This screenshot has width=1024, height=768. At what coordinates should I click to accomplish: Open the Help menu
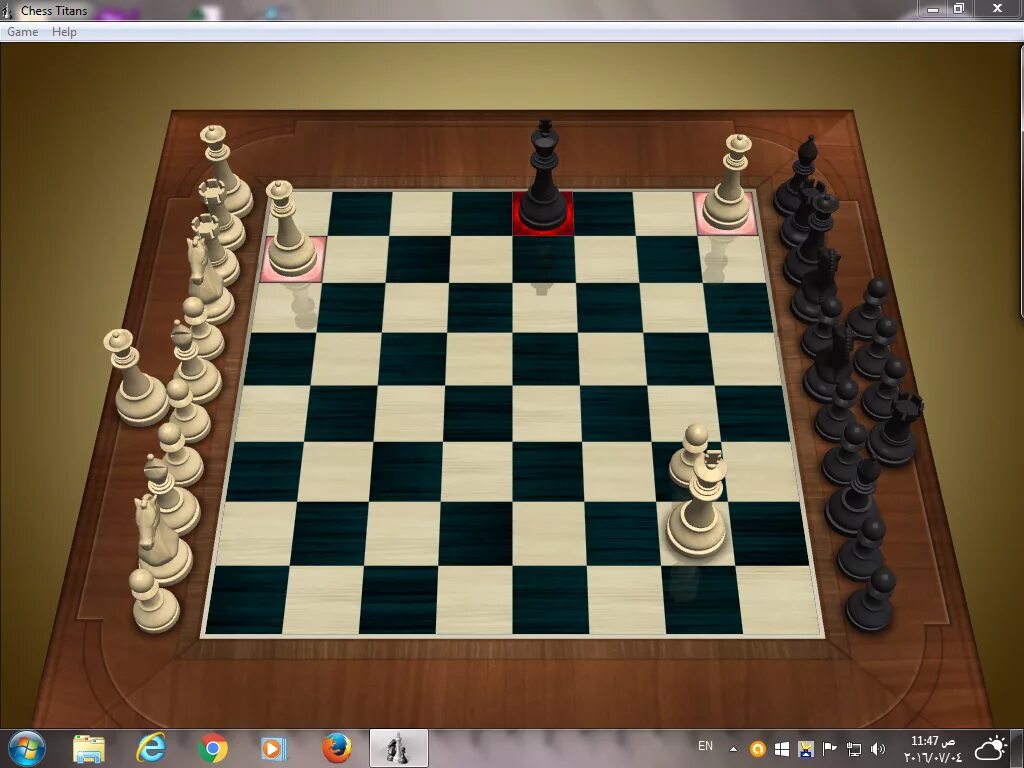pyautogui.click(x=64, y=31)
